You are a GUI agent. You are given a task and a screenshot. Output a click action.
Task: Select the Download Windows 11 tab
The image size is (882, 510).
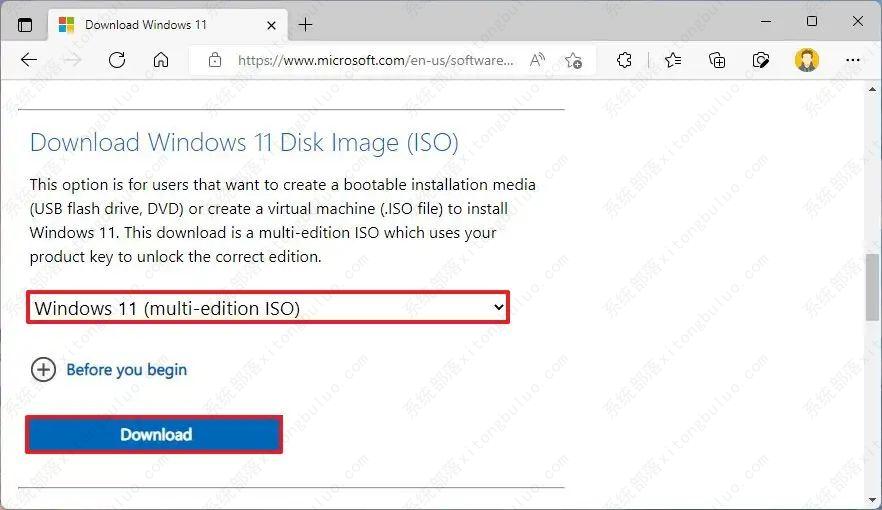150,24
